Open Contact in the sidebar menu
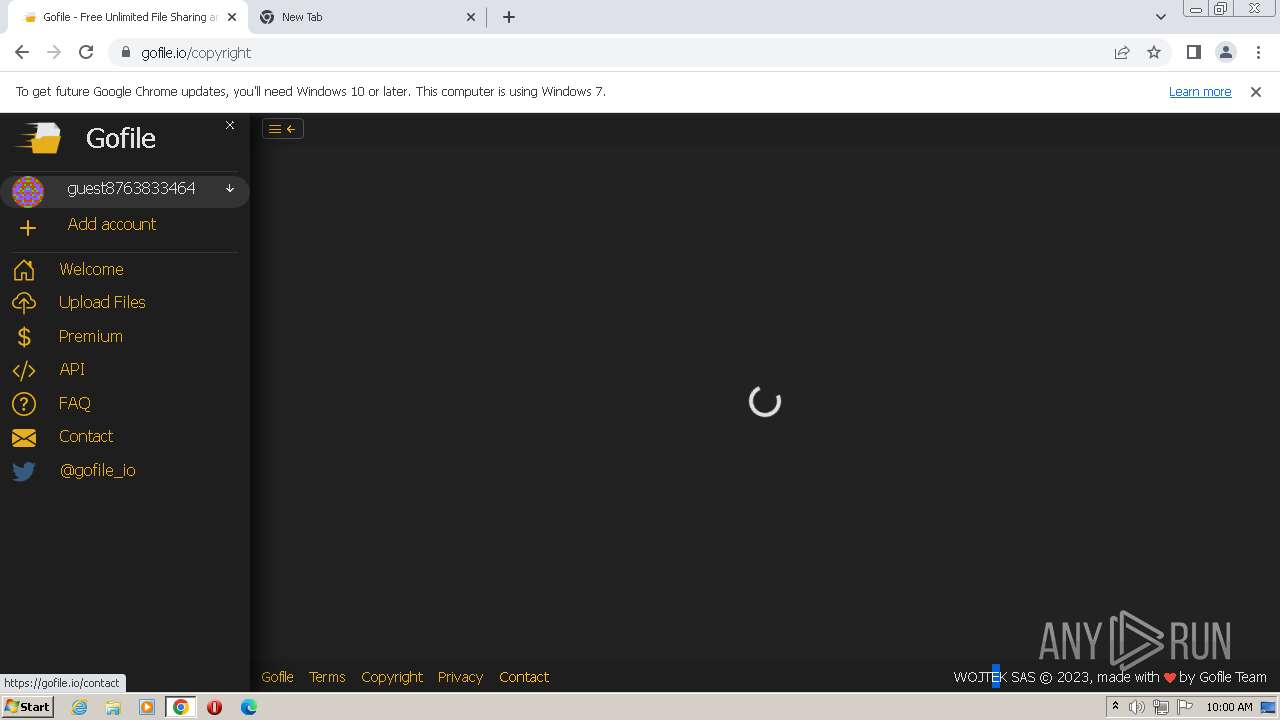The height and width of the screenshot is (720, 1280). 86,436
